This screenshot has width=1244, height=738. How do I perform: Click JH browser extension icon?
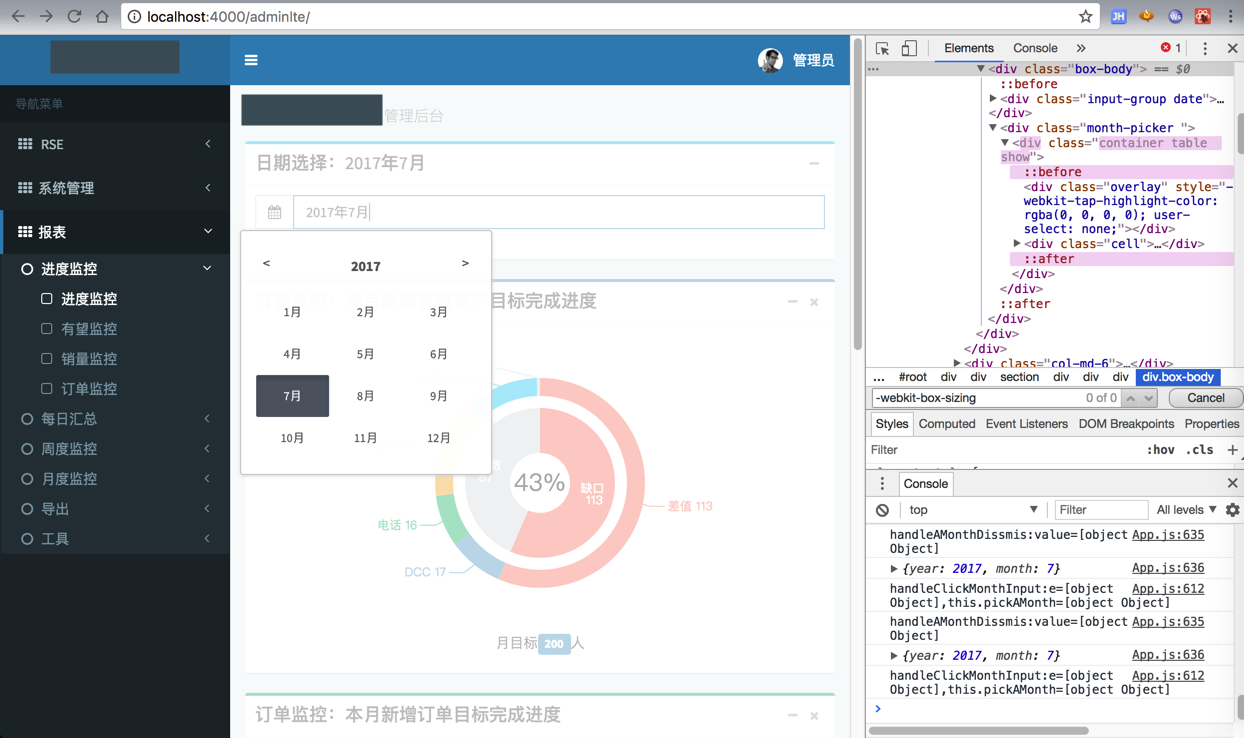pyautogui.click(x=1118, y=16)
